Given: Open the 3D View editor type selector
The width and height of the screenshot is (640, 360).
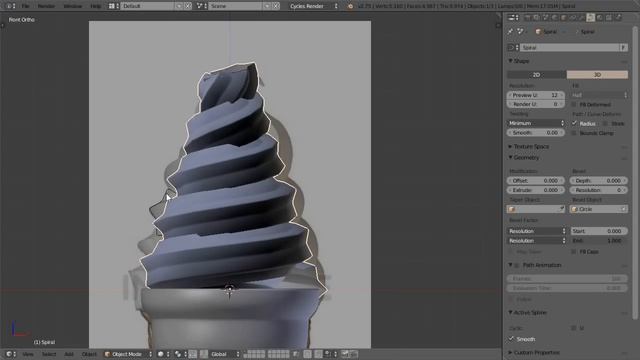Looking at the screenshot, I should click(x=10, y=354).
